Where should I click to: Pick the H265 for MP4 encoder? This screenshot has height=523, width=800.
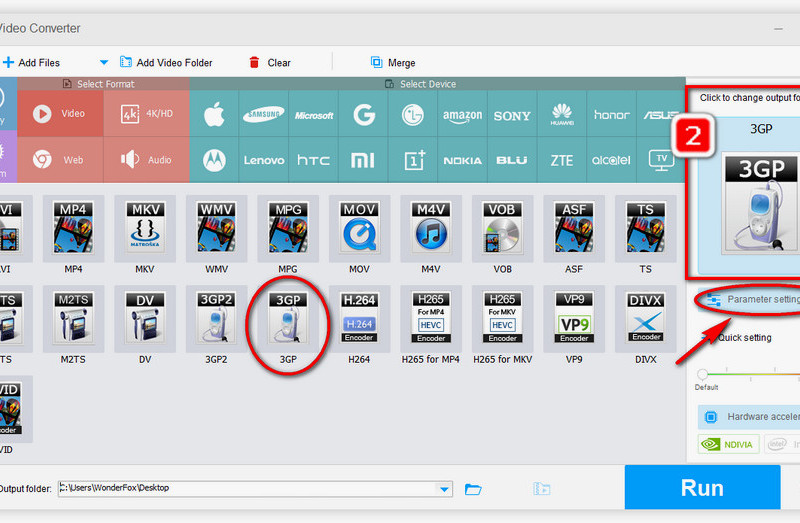point(431,318)
